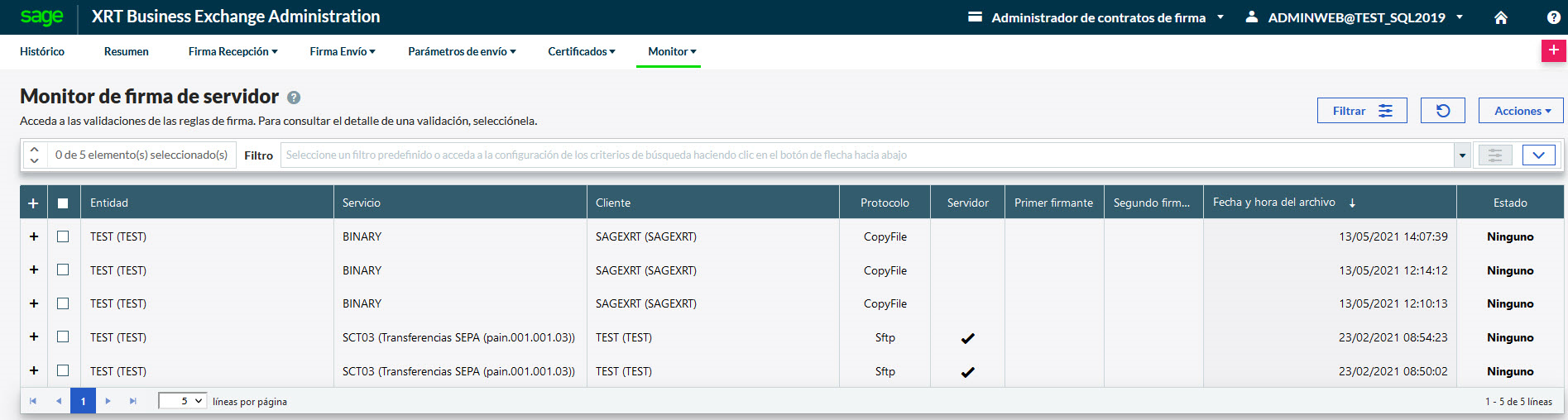Click filter settings sliders icon in filter bar
This screenshot has width=1568, height=420.
pyautogui.click(x=1494, y=155)
